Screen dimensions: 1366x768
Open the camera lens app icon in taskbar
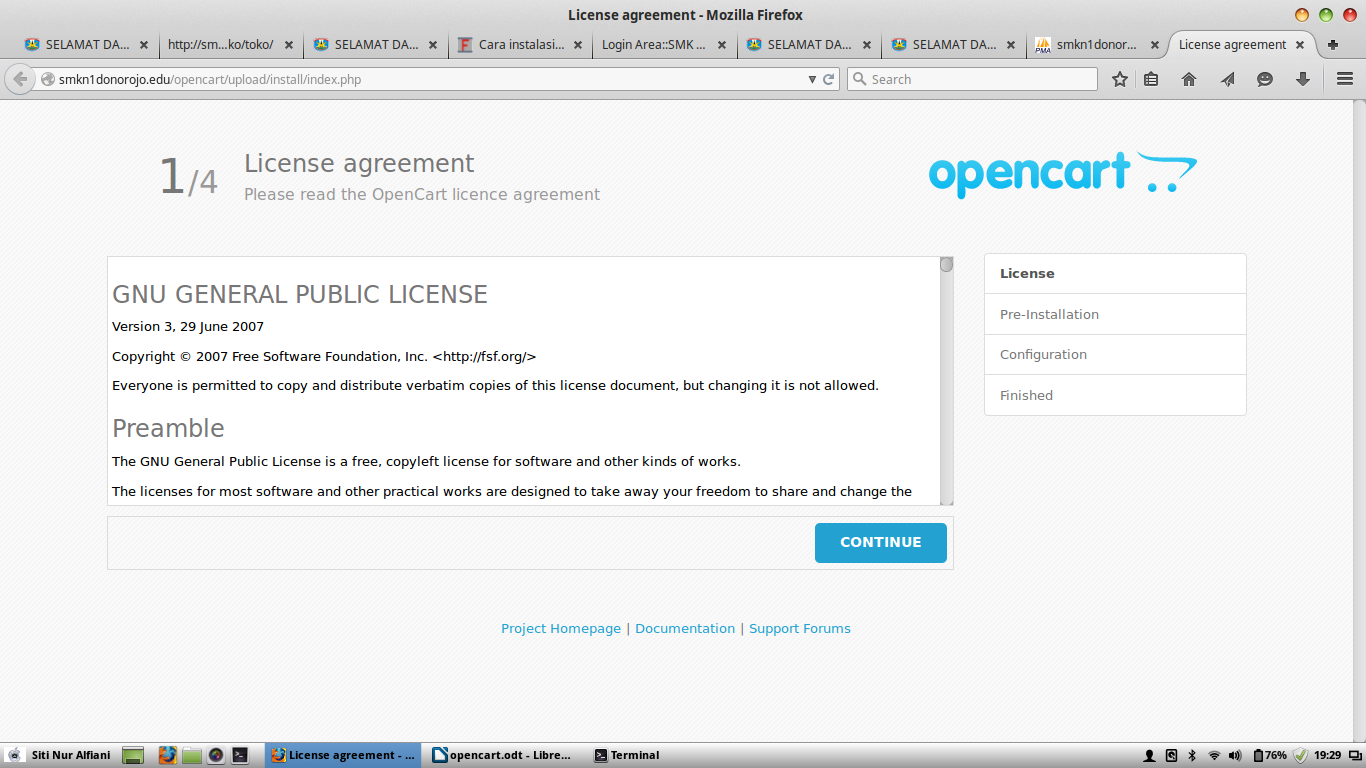click(x=216, y=755)
